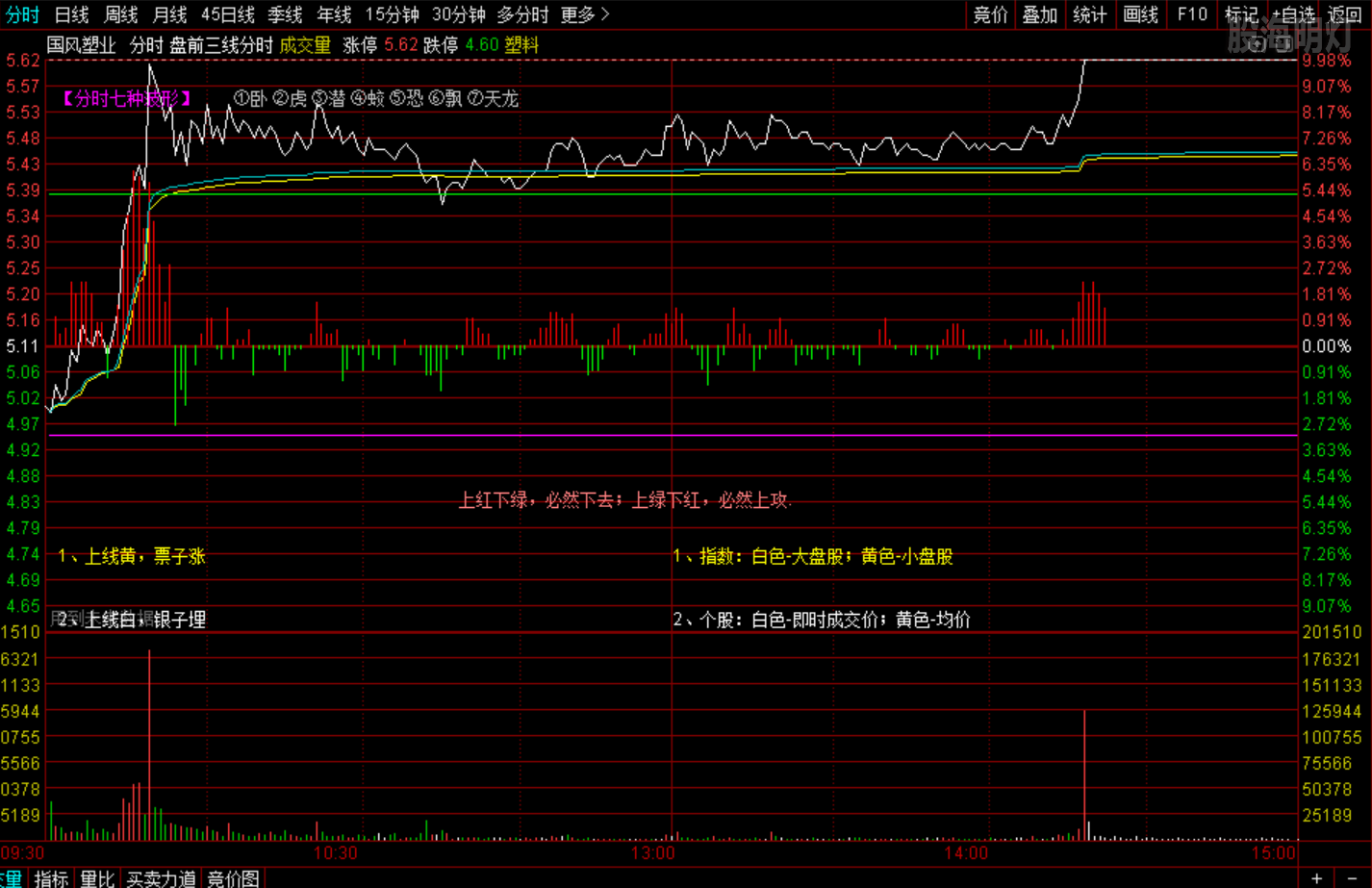Image resolution: width=1372 pixels, height=888 pixels.
Task: Add the stock via +自选
Action: pos(1293,14)
